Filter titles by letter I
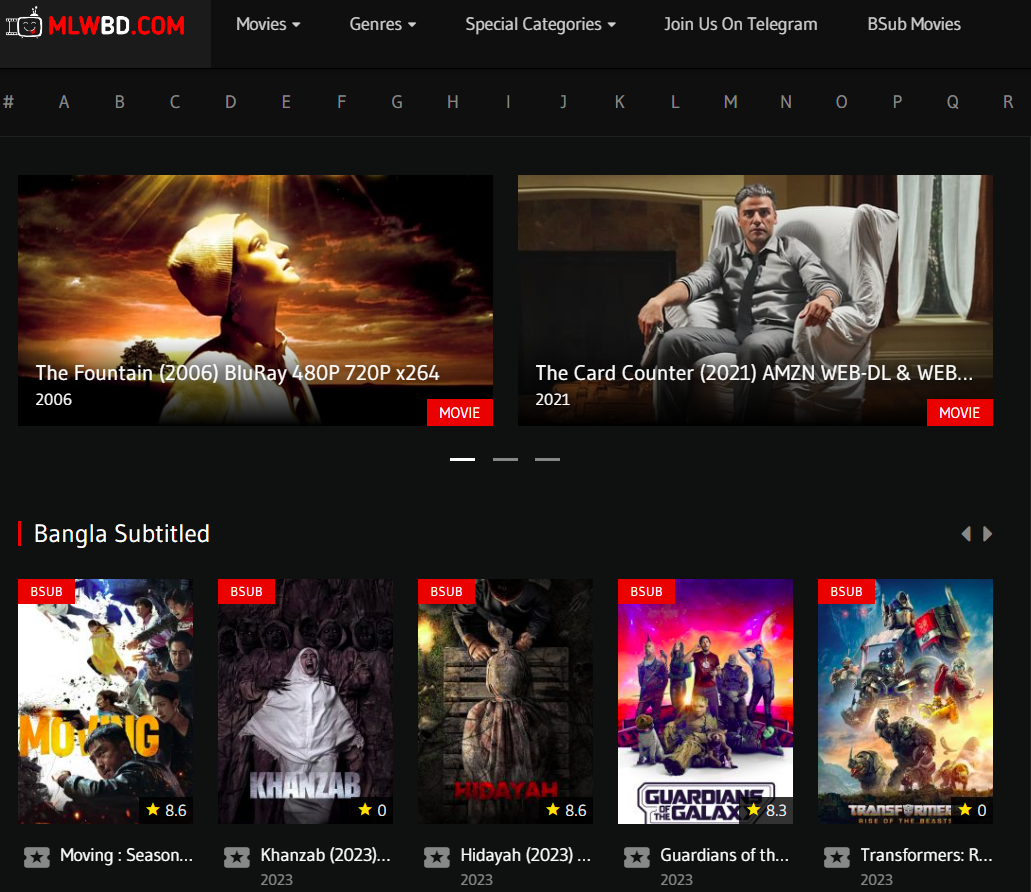 pos(508,102)
